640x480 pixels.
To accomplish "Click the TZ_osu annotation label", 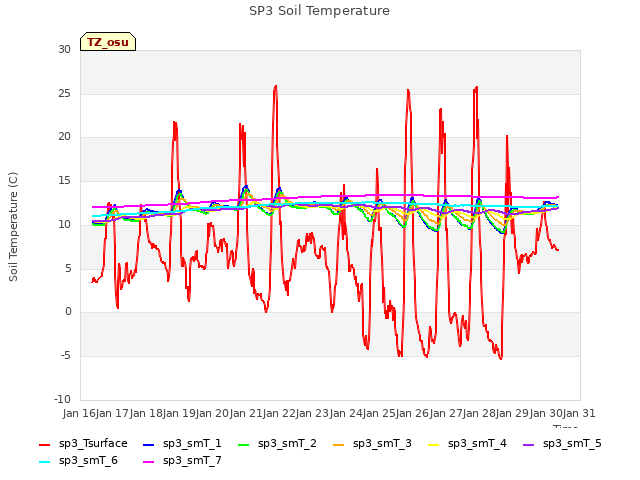I will coord(108,42).
